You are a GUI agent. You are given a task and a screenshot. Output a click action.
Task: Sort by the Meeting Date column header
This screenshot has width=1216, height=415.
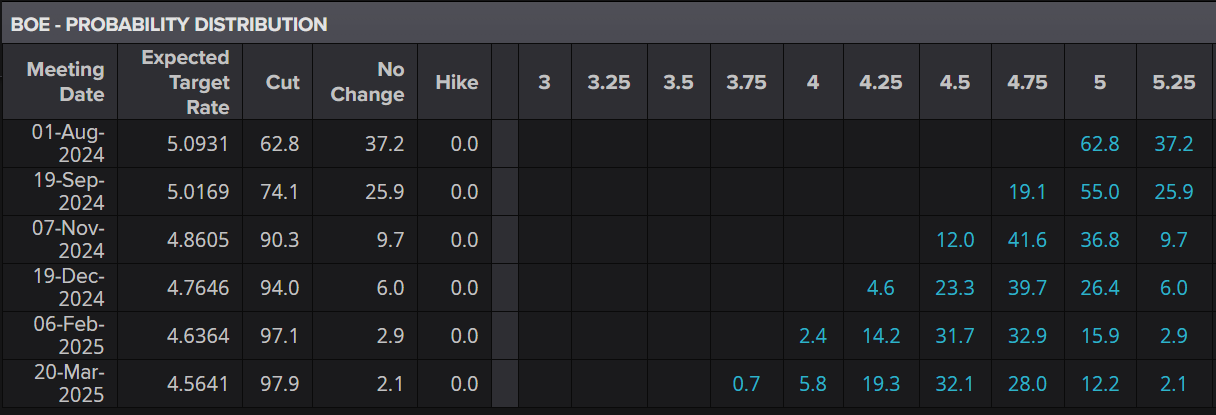pos(66,82)
